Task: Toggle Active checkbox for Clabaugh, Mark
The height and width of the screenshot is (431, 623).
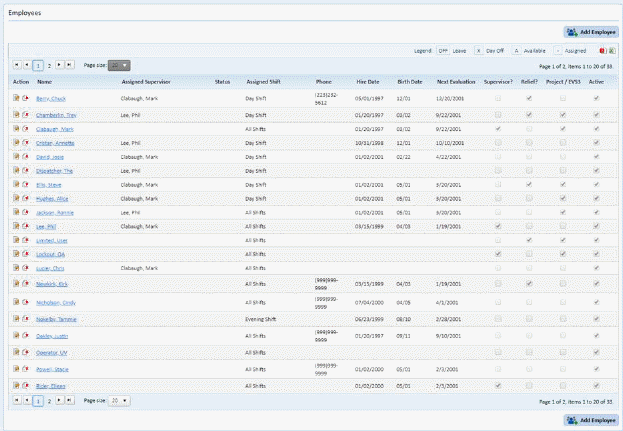Action: tap(597, 129)
